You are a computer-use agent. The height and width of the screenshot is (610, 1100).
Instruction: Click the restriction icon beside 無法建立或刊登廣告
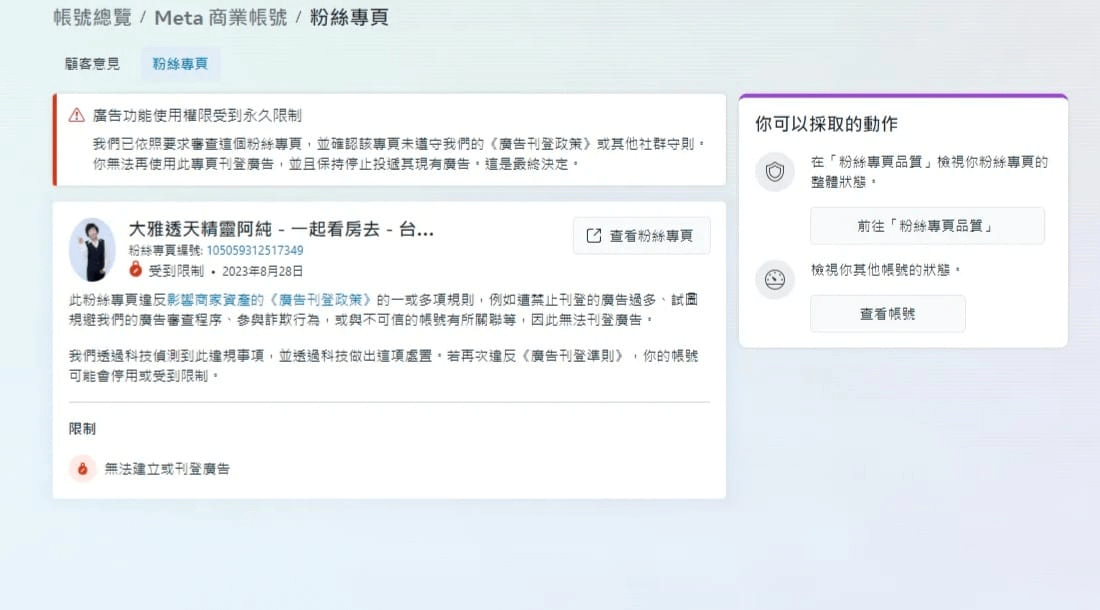pos(83,468)
